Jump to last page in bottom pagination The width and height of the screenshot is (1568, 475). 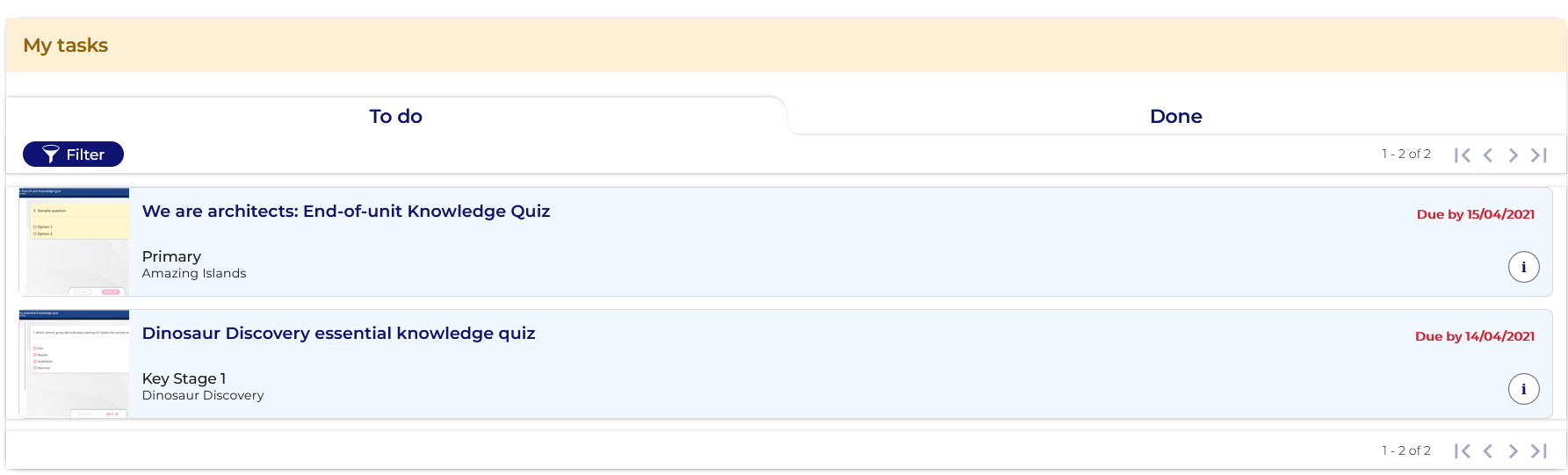(x=1538, y=451)
